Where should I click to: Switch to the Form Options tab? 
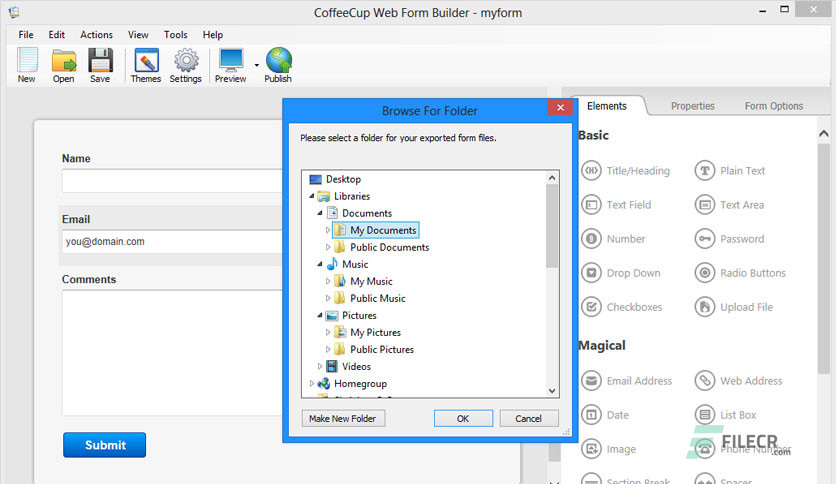(774, 106)
